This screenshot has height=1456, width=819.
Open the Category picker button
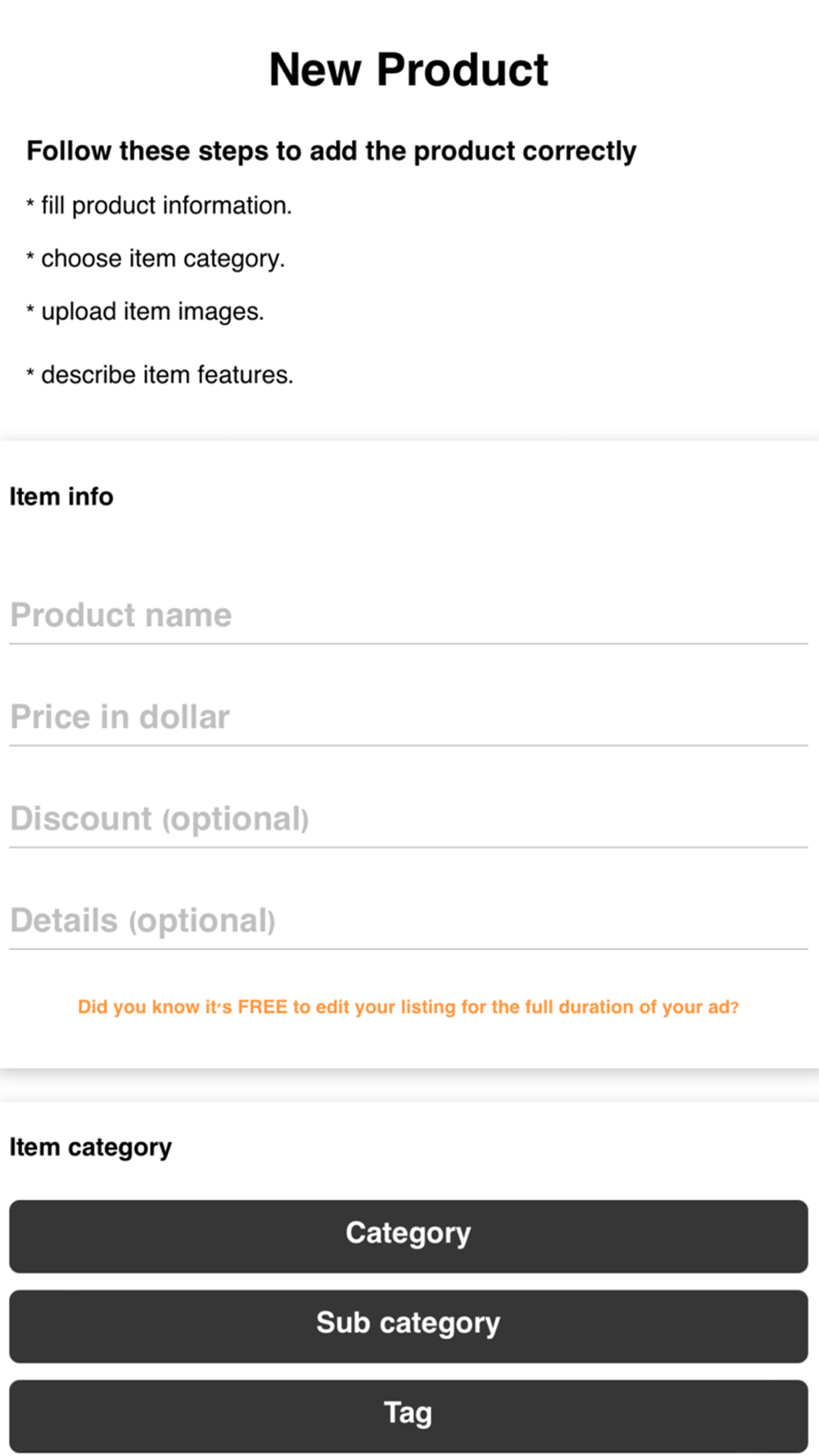point(408,1236)
